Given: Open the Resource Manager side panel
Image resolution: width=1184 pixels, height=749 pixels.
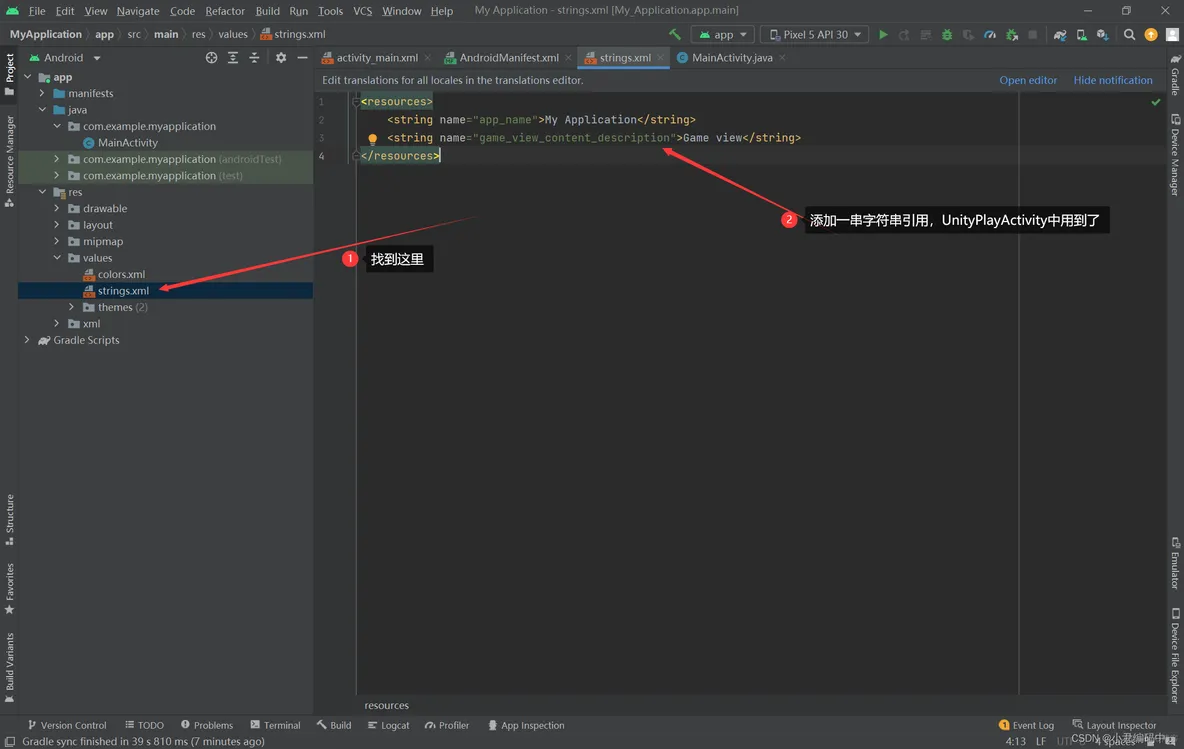Looking at the screenshot, I should pos(9,161).
